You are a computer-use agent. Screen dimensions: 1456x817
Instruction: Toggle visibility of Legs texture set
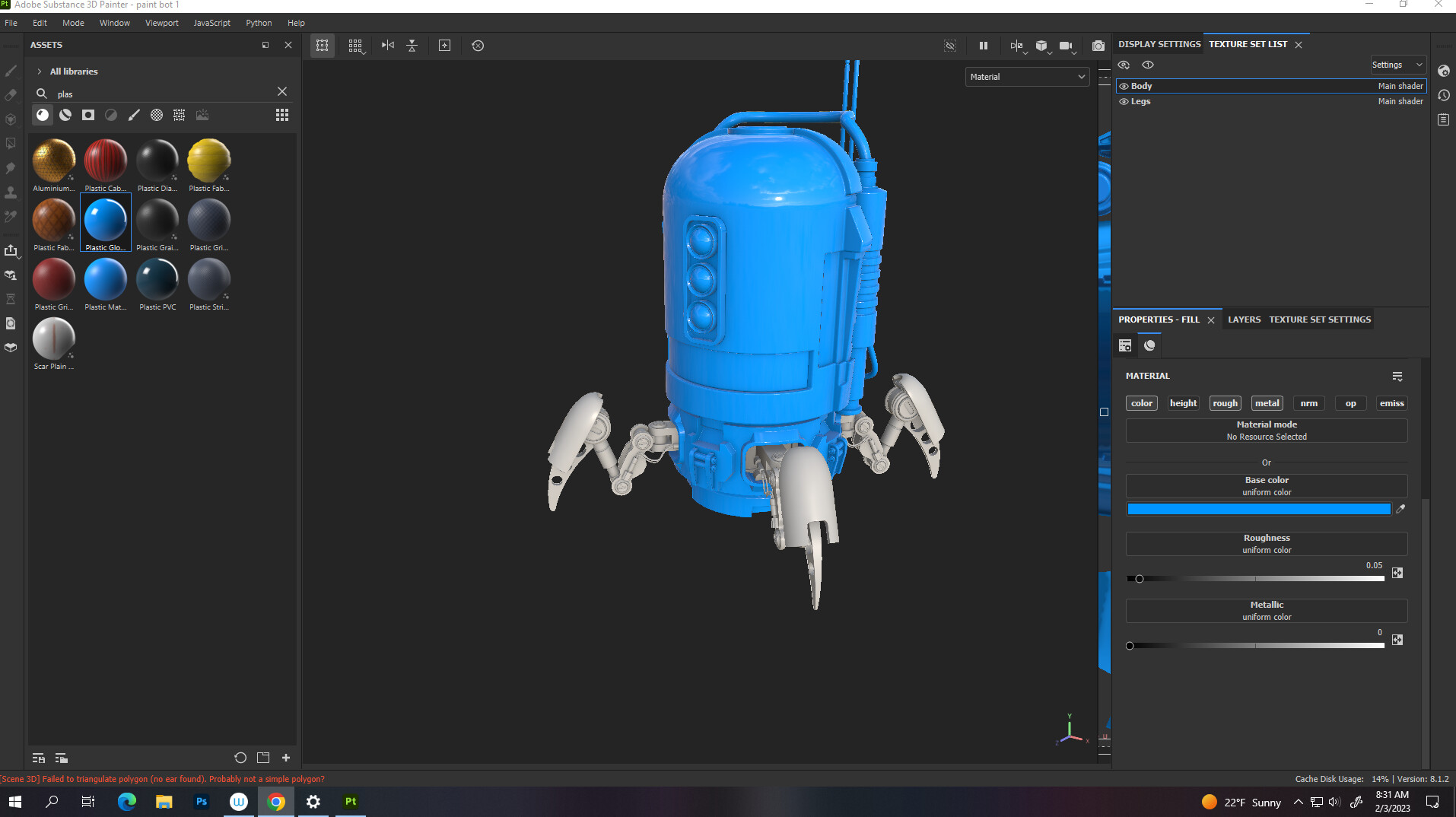coord(1124,101)
